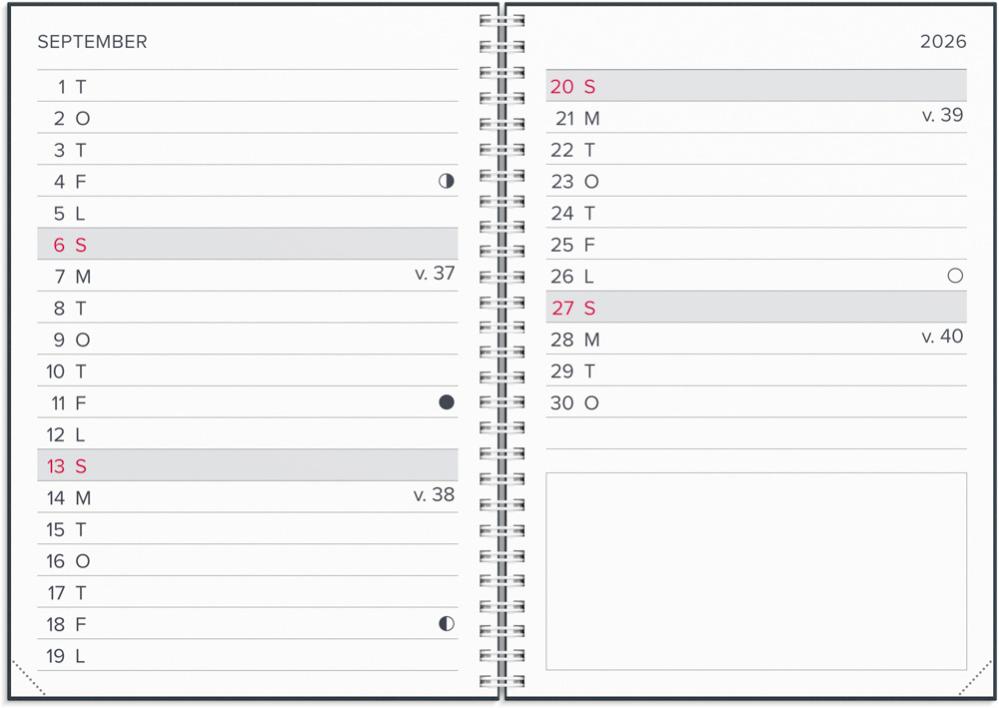Click the first quarter moon icon on 4 F
Viewport: 999px width, 708px height.
coord(446,181)
